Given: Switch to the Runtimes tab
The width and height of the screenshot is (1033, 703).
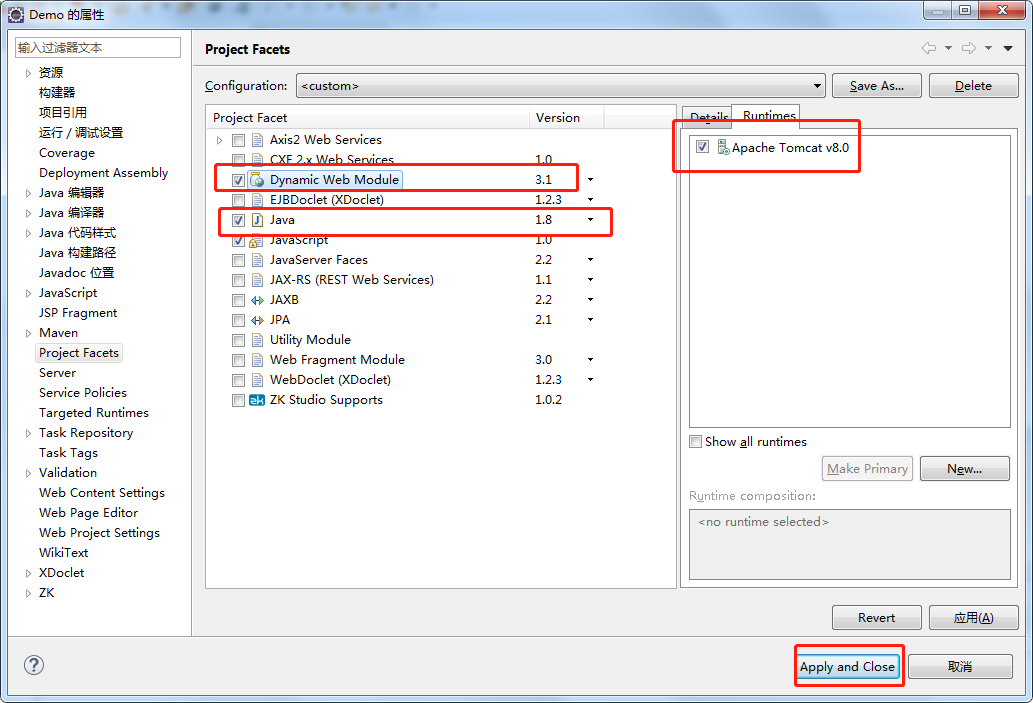Looking at the screenshot, I should click(x=768, y=115).
